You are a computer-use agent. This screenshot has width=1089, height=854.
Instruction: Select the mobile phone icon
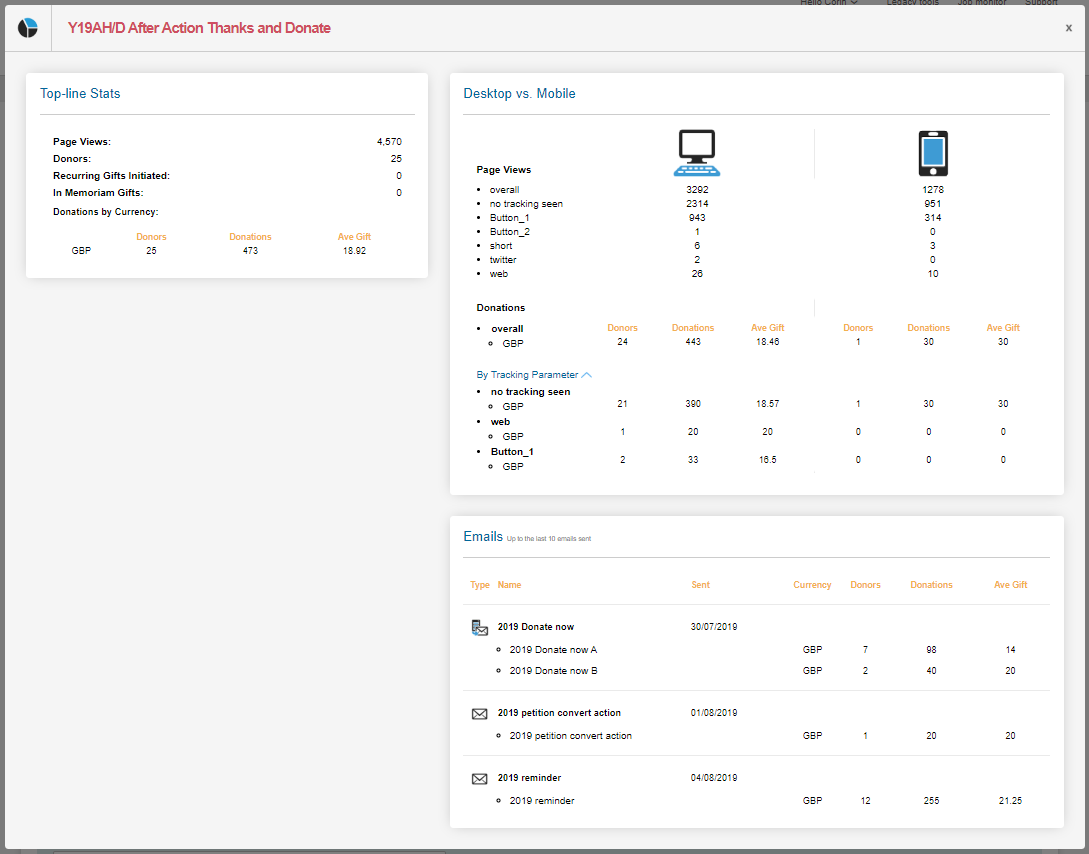pyautogui.click(x=932, y=152)
